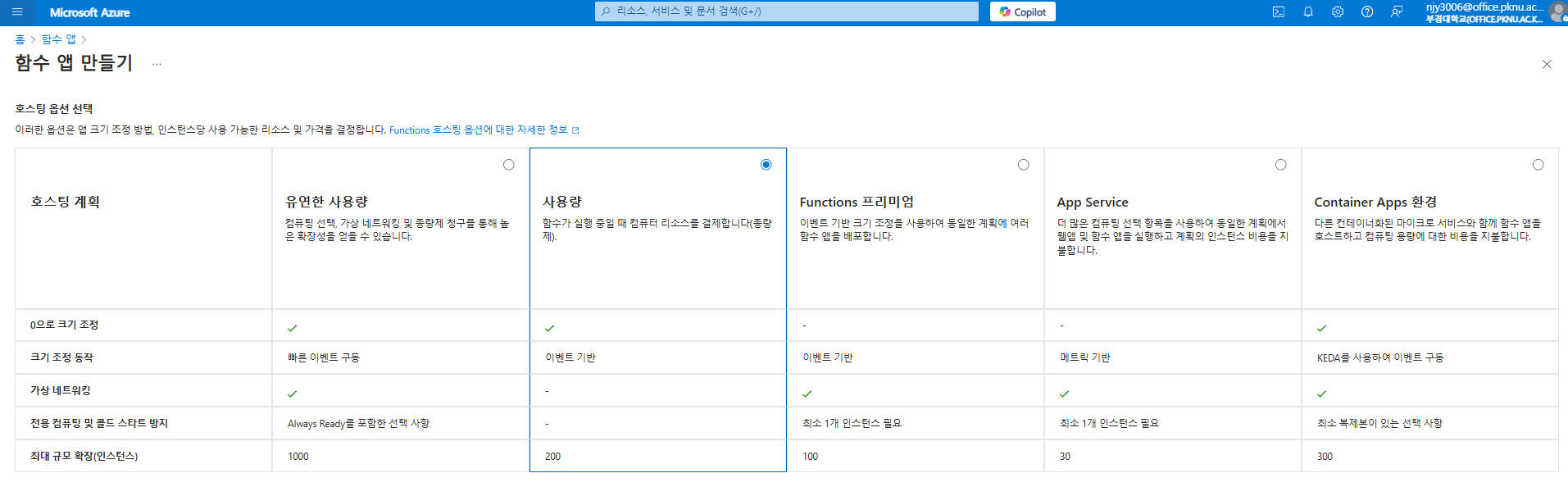Click the 사용량 plan heading
The width and height of the screenshot is (1568, 496).
[x=562, y=202]
